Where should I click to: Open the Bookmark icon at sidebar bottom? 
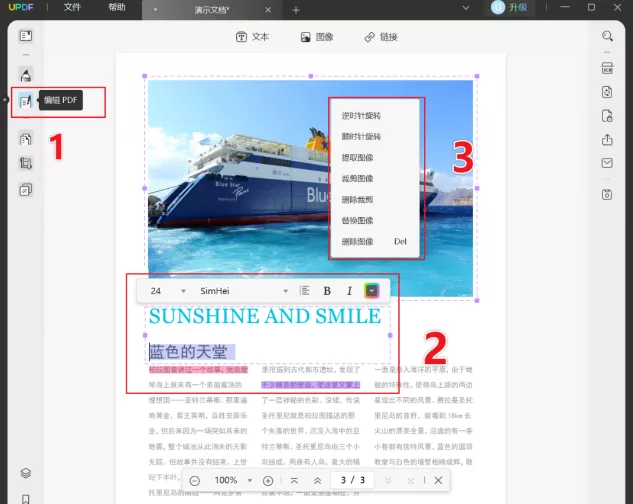[26, 499]
